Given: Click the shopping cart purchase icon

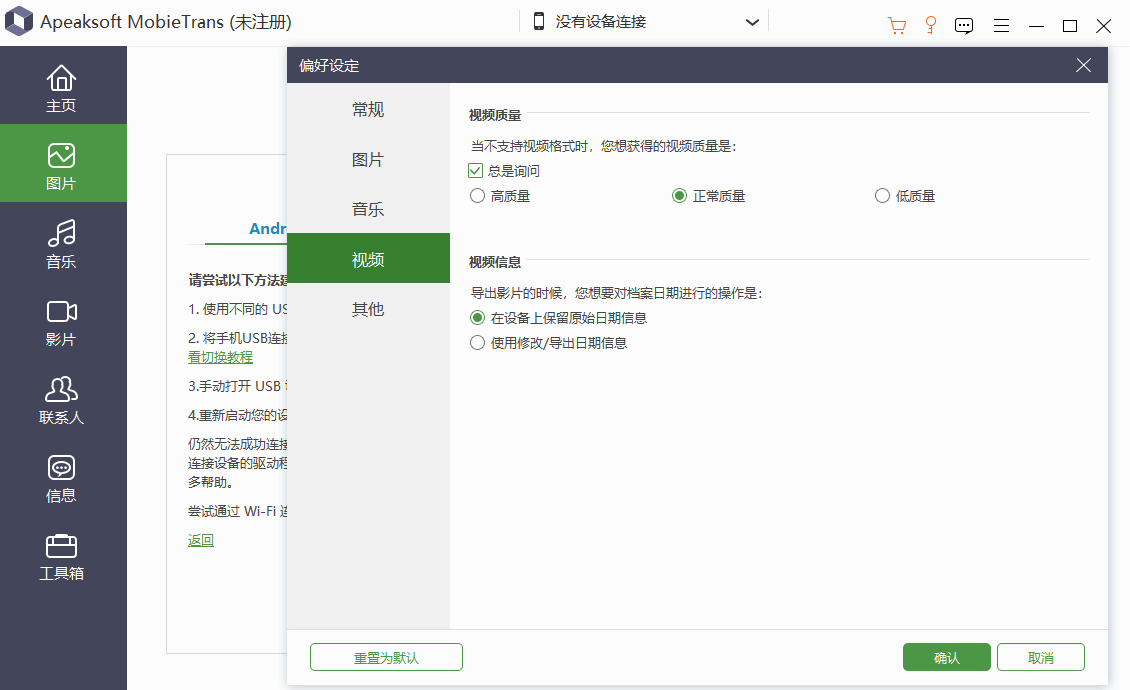Looking at the screenshot, I should [897, 25].
